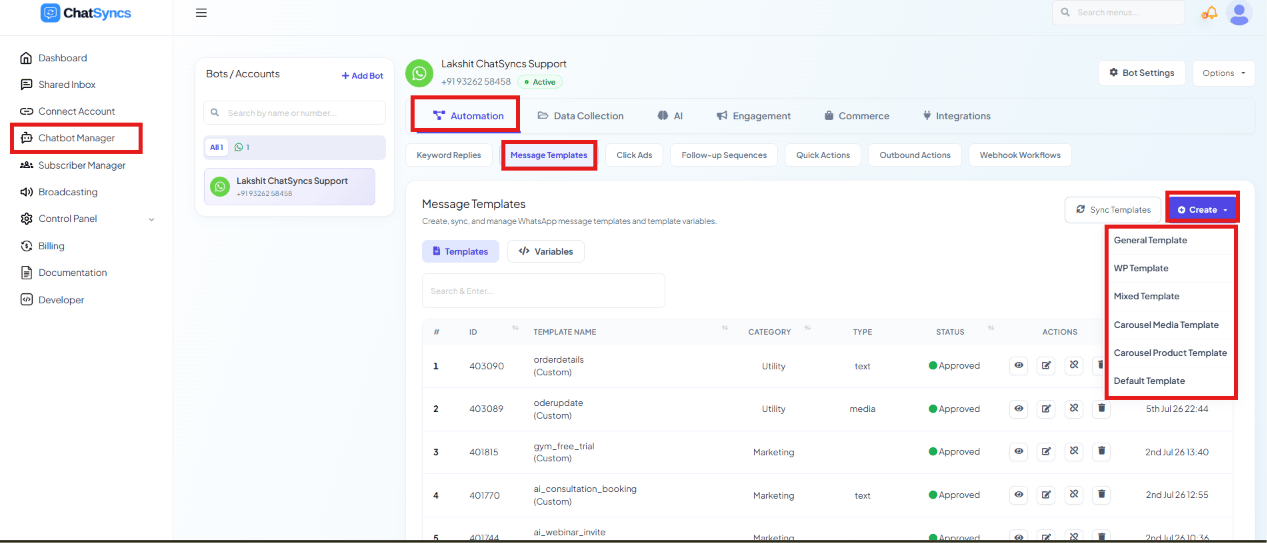Screen dimensions: 1267x543
Task: Sort the table by Status column
Action: 991,330
